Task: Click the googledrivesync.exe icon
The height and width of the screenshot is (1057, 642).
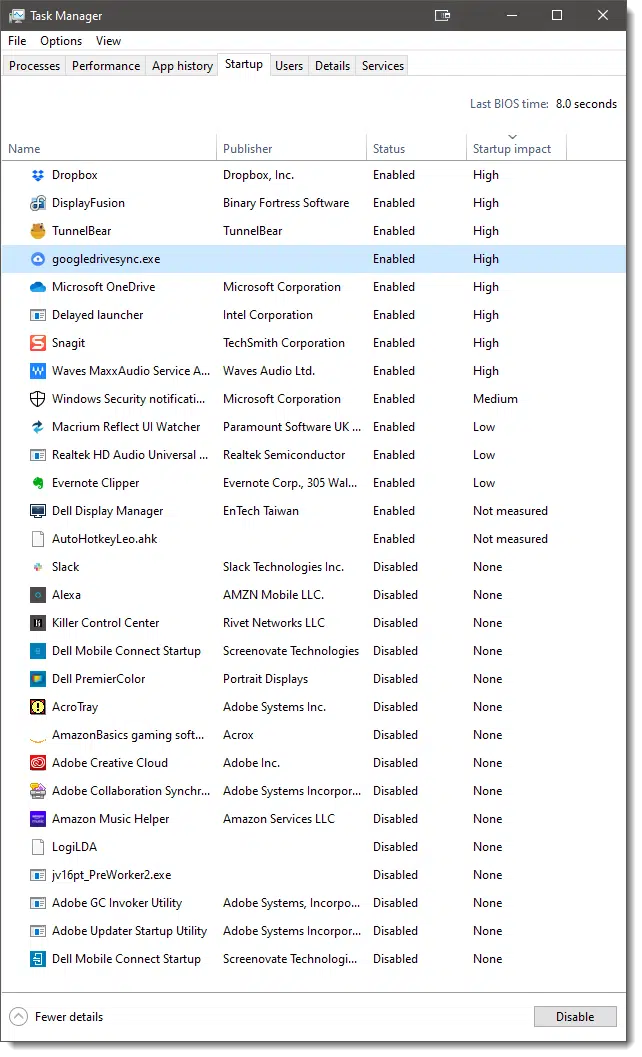Action: 38,259
